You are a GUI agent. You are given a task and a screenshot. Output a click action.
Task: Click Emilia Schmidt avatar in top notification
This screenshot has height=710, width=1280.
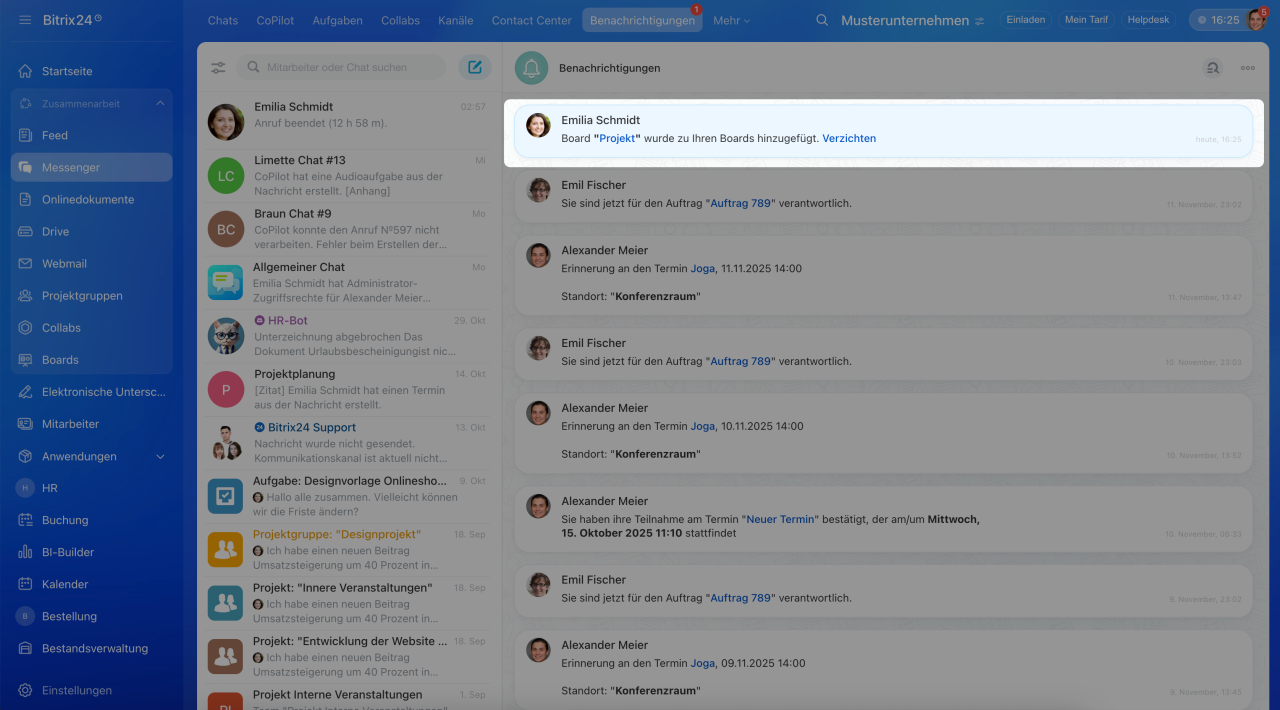tap(538, 125)
